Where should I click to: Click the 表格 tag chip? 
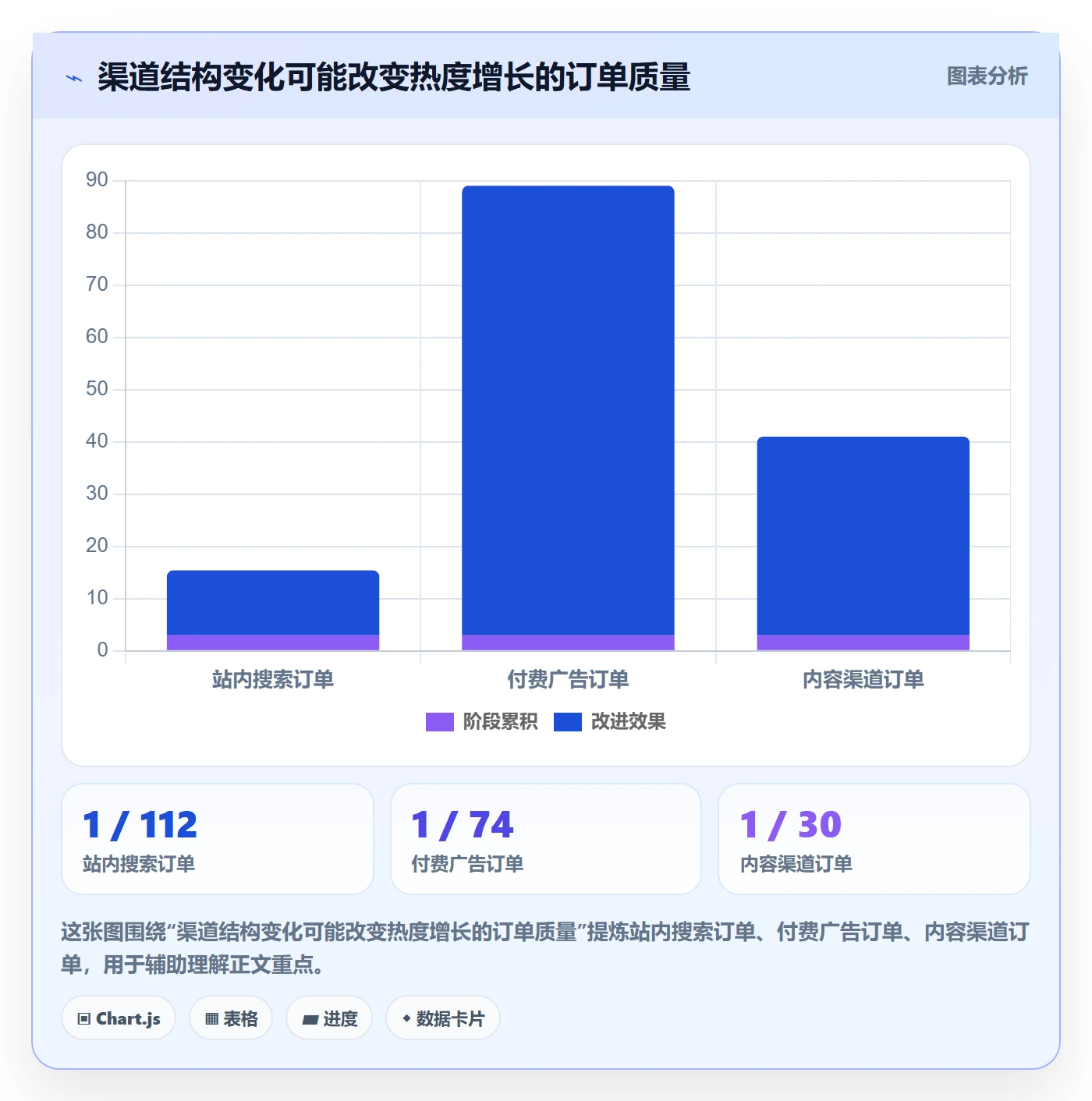(x=231, y=1018)
